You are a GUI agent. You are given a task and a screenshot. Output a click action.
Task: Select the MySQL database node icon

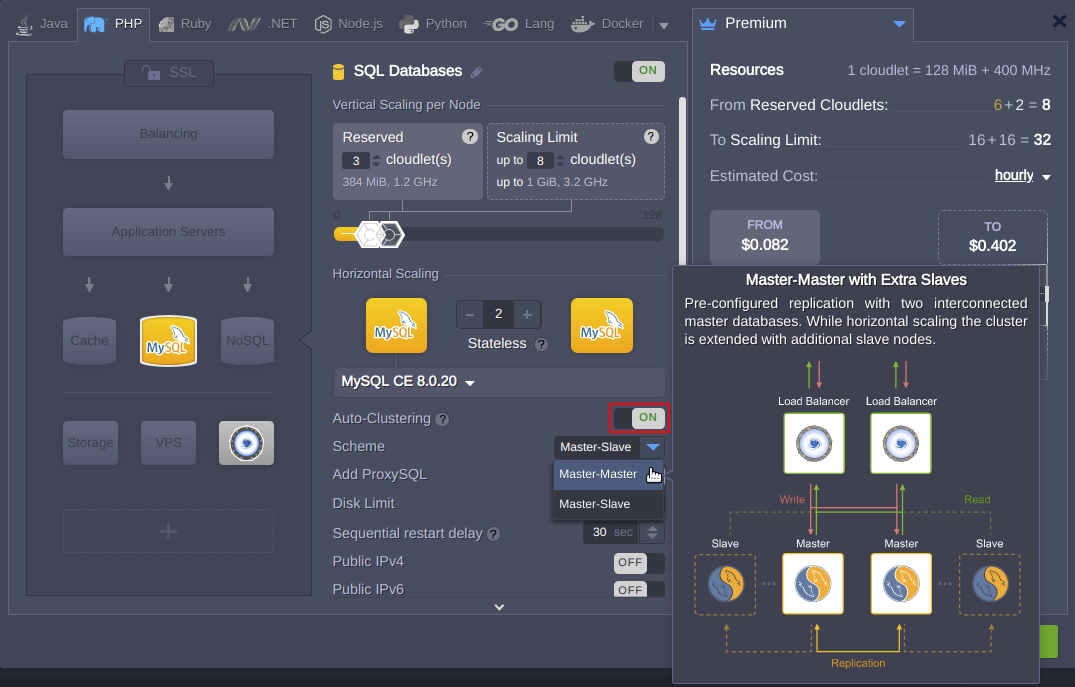pyautogui.click(x=168, y=341)
